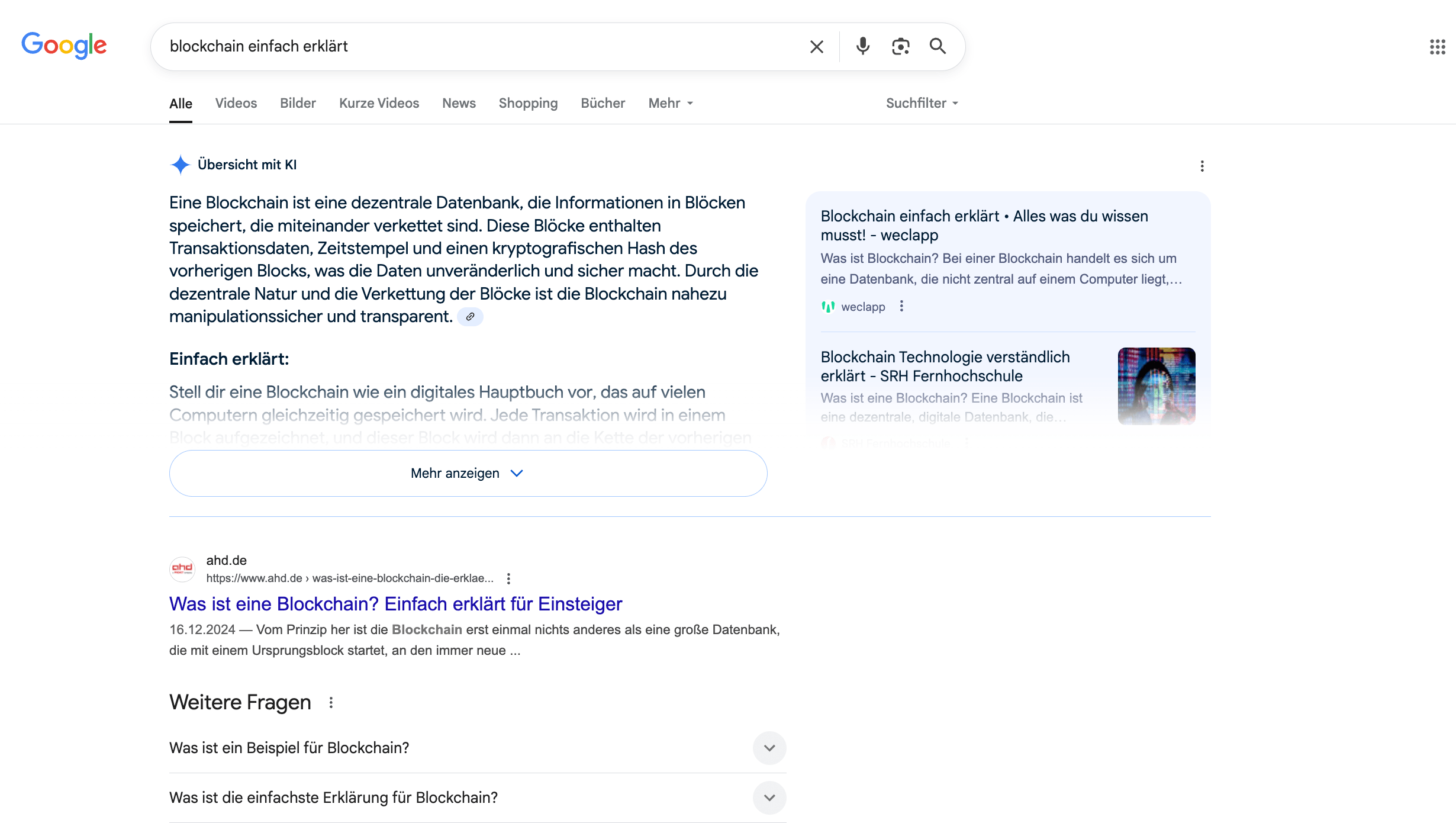Open weclapp source three-dot menu
Image resolution: width=1456 pixels, height=823 pixels.
pos(901,306)
